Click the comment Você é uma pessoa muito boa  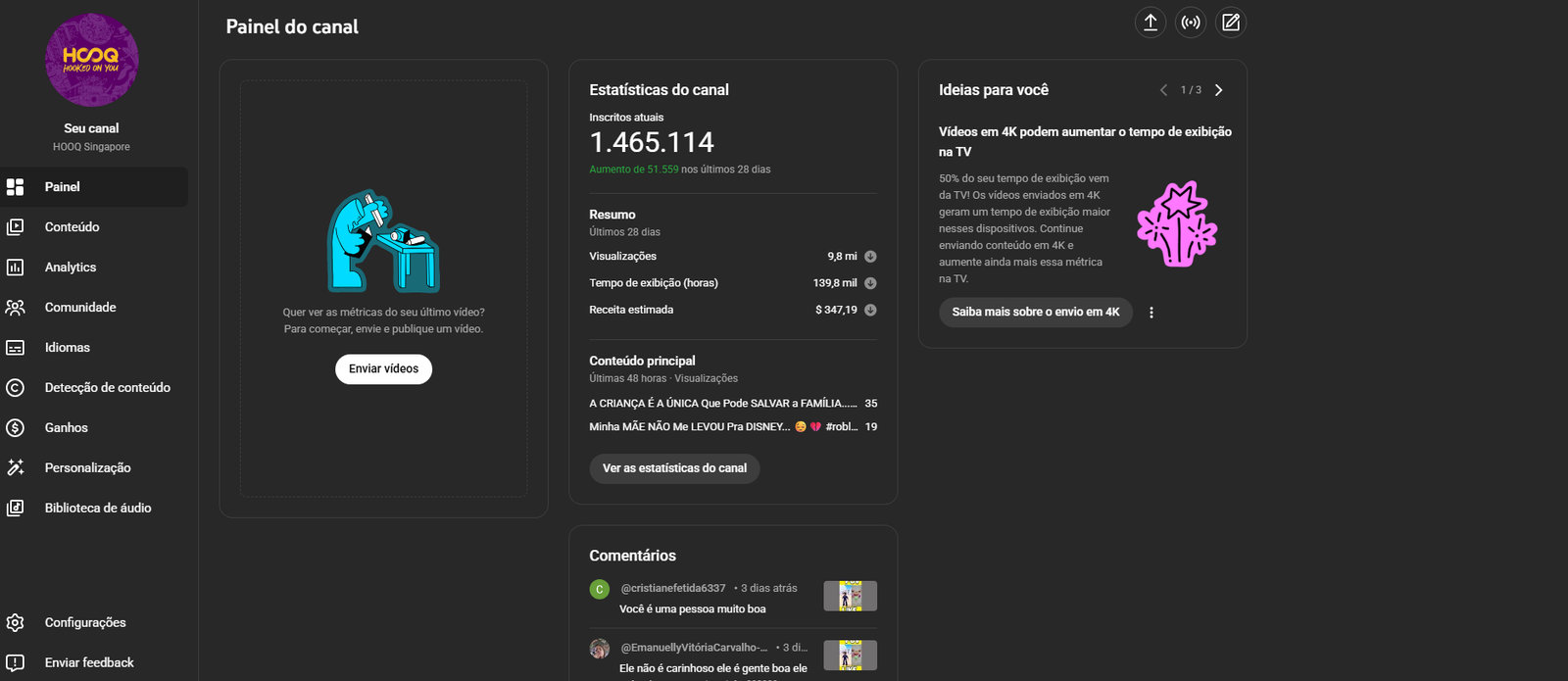692,609
